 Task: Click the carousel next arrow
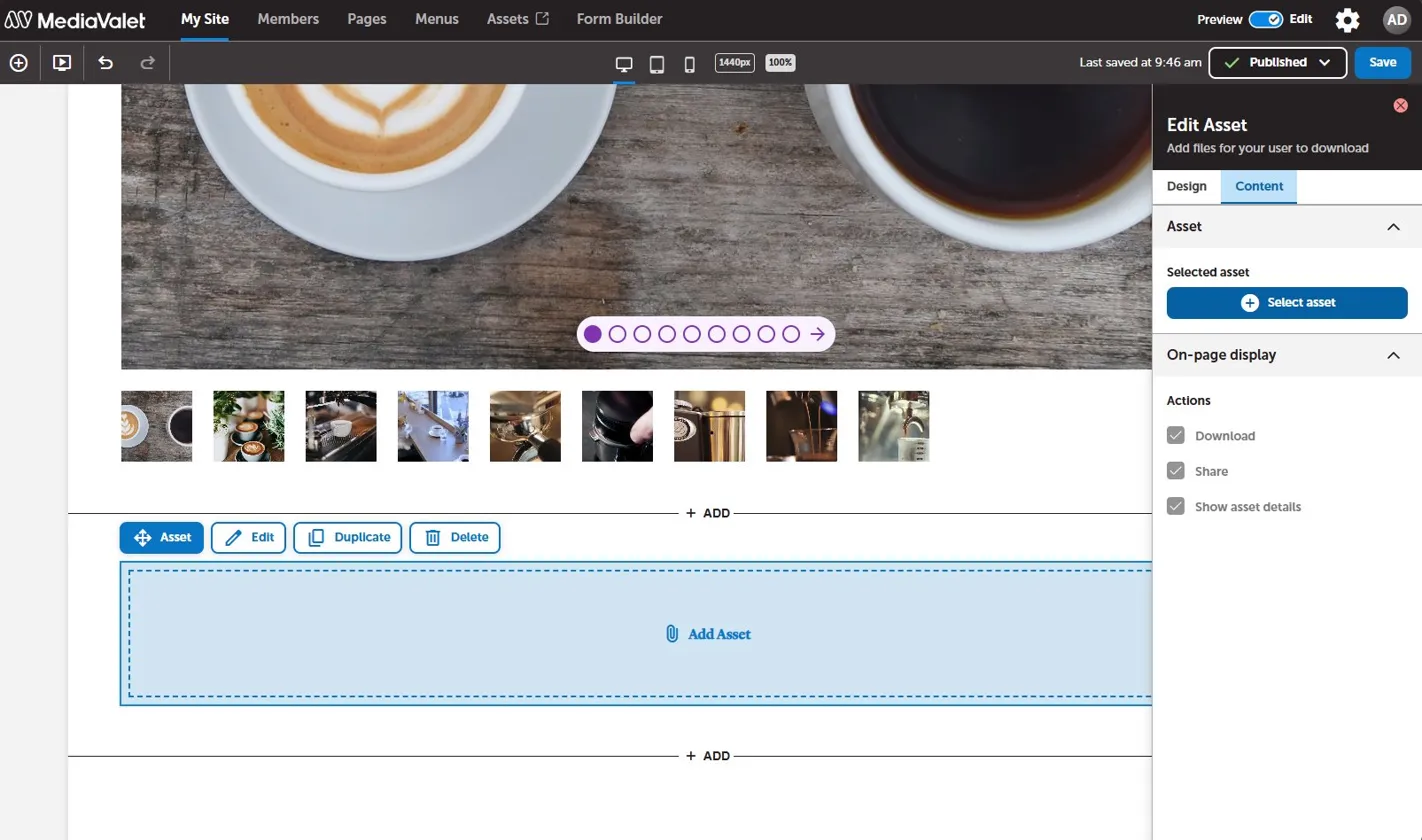pos(817,334)
